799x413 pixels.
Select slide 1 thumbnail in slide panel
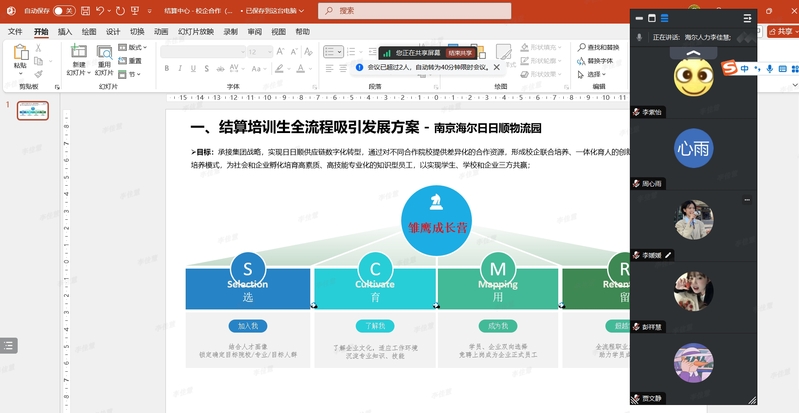pos(33,111)
